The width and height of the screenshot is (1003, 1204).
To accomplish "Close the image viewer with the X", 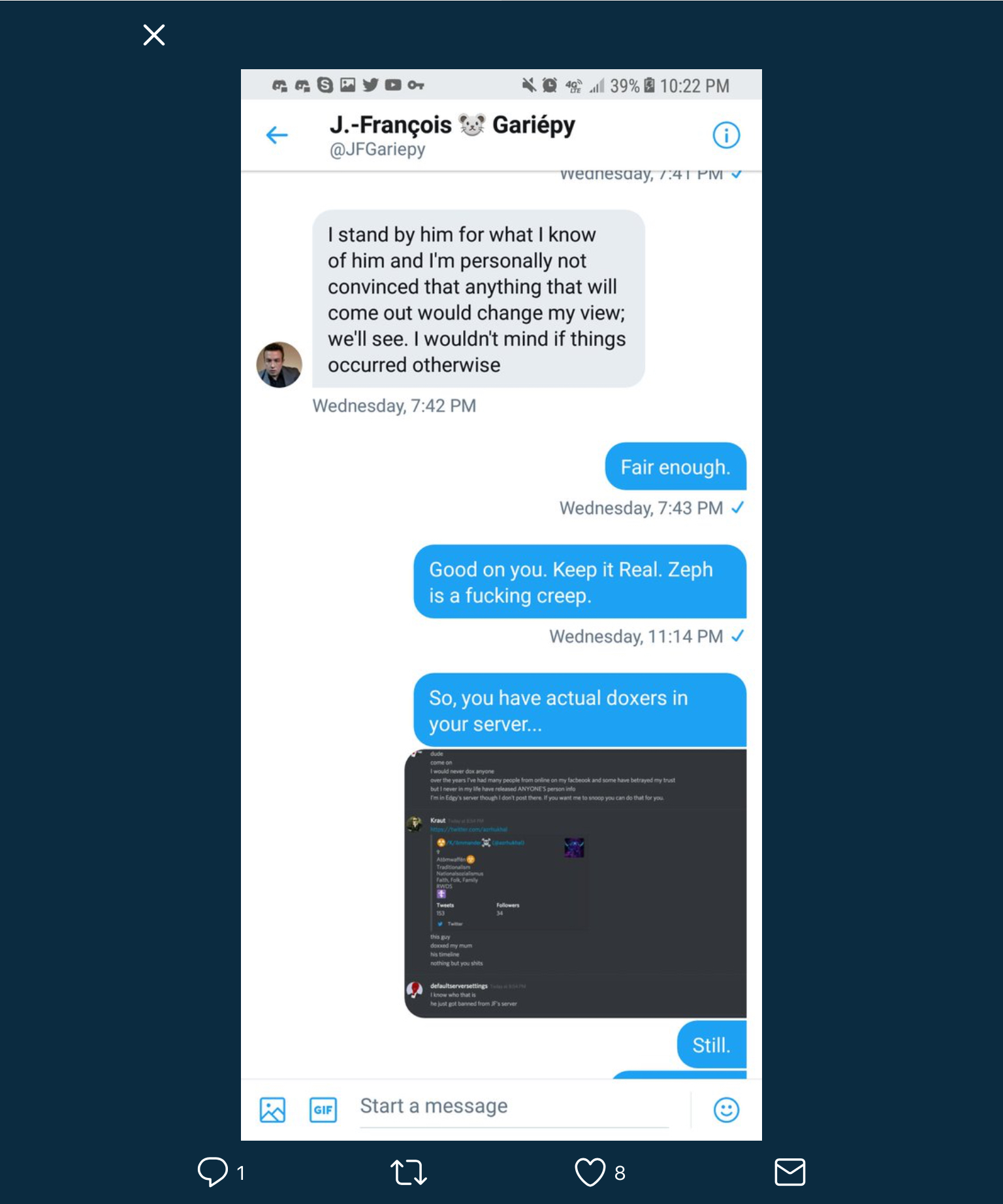I will pos(154,35).
